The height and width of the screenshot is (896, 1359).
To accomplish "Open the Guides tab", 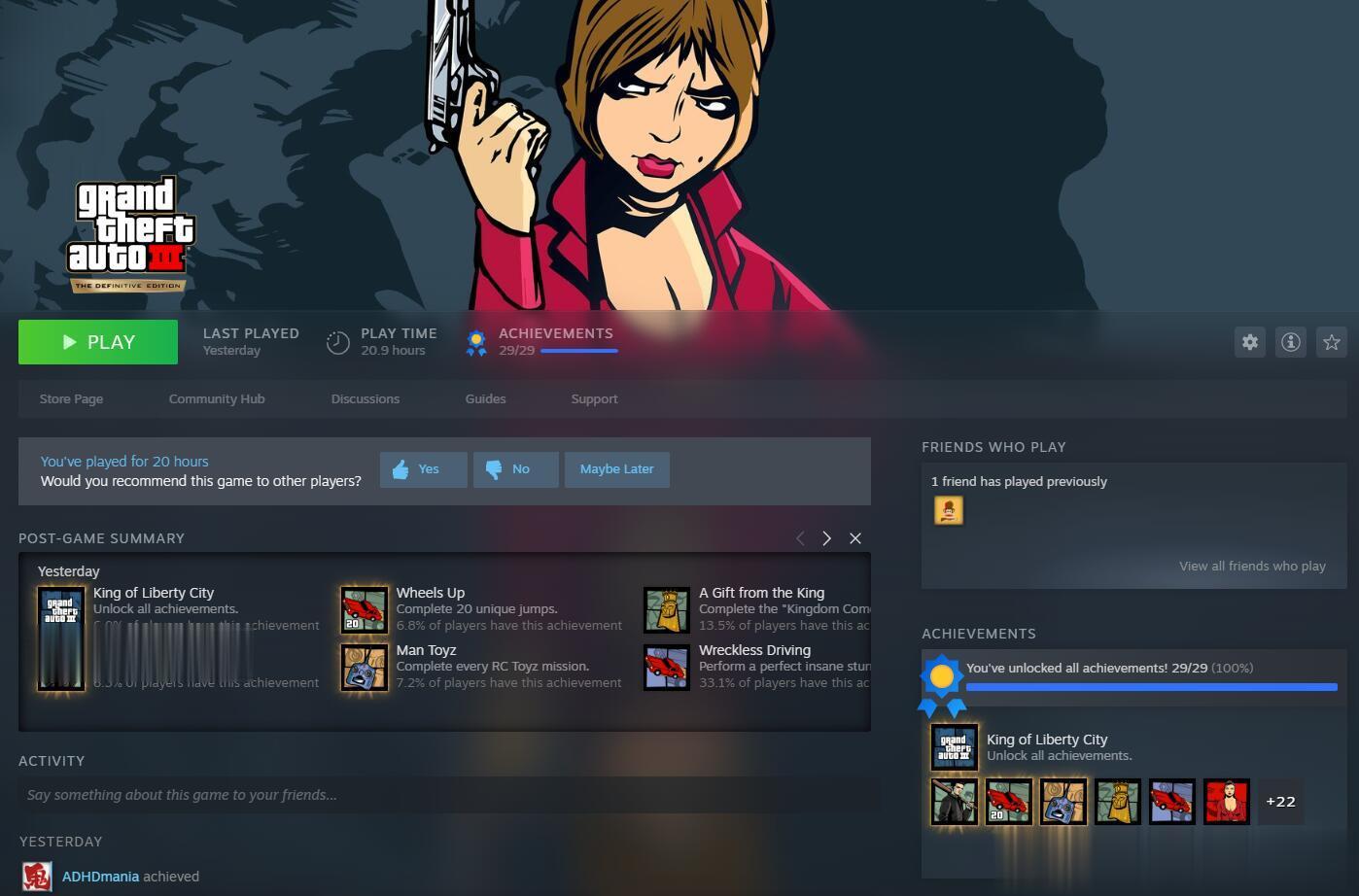I will [x=485, y=399].
